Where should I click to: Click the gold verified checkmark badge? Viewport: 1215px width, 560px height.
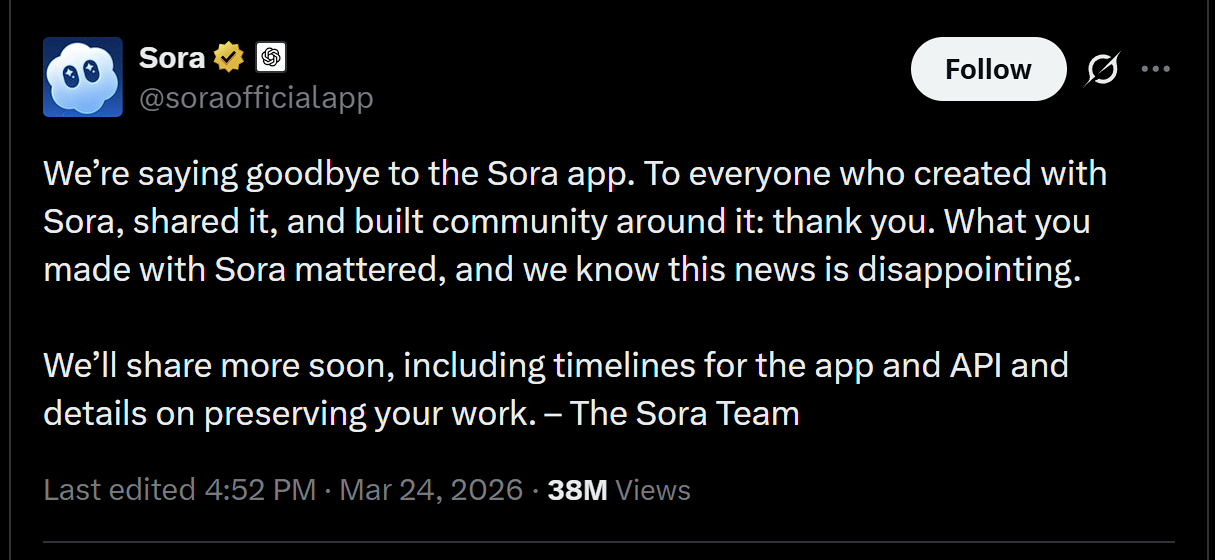point(230,58)
